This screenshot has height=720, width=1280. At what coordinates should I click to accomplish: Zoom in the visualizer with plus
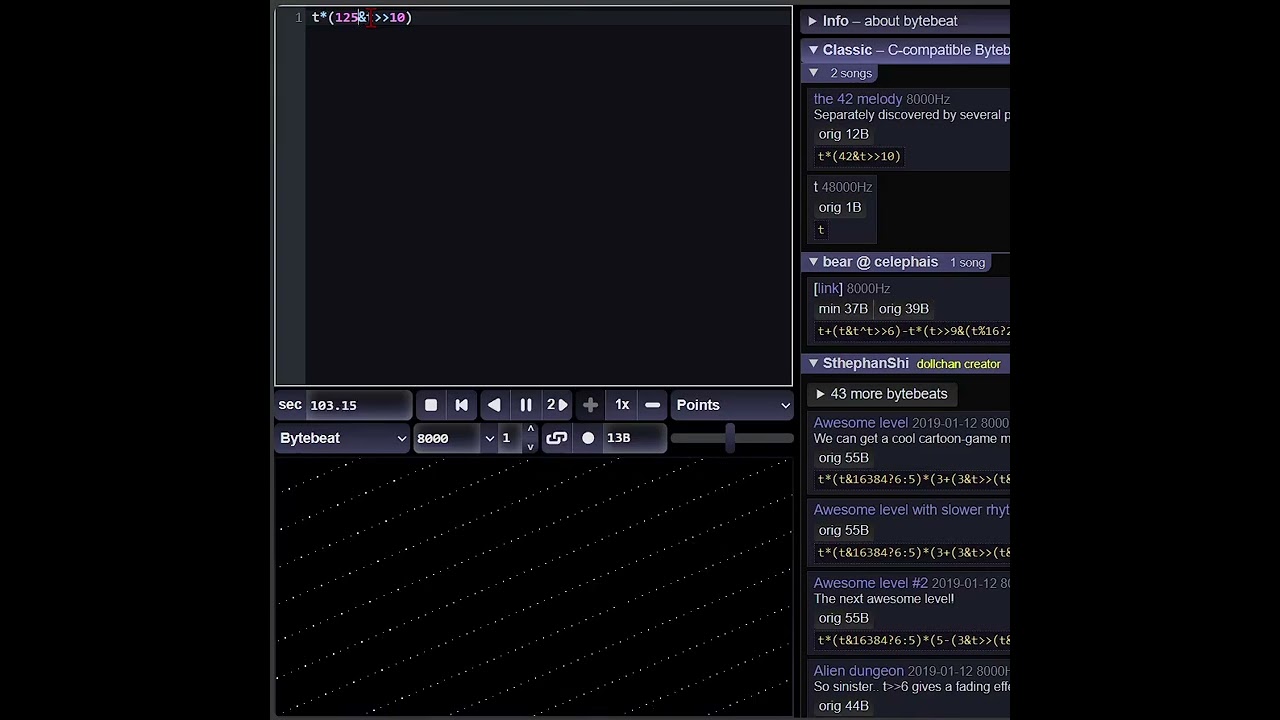pos(590,405)
